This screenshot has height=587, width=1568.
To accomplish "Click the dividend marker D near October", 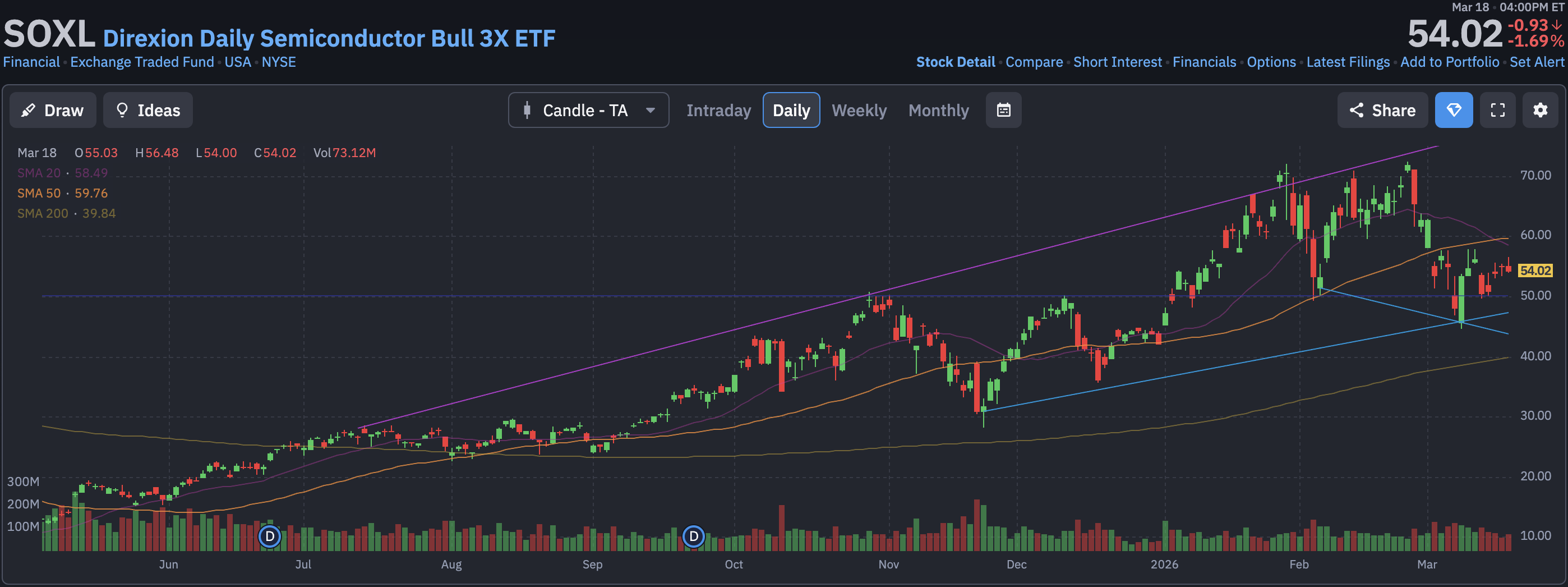I will (693, 536).
